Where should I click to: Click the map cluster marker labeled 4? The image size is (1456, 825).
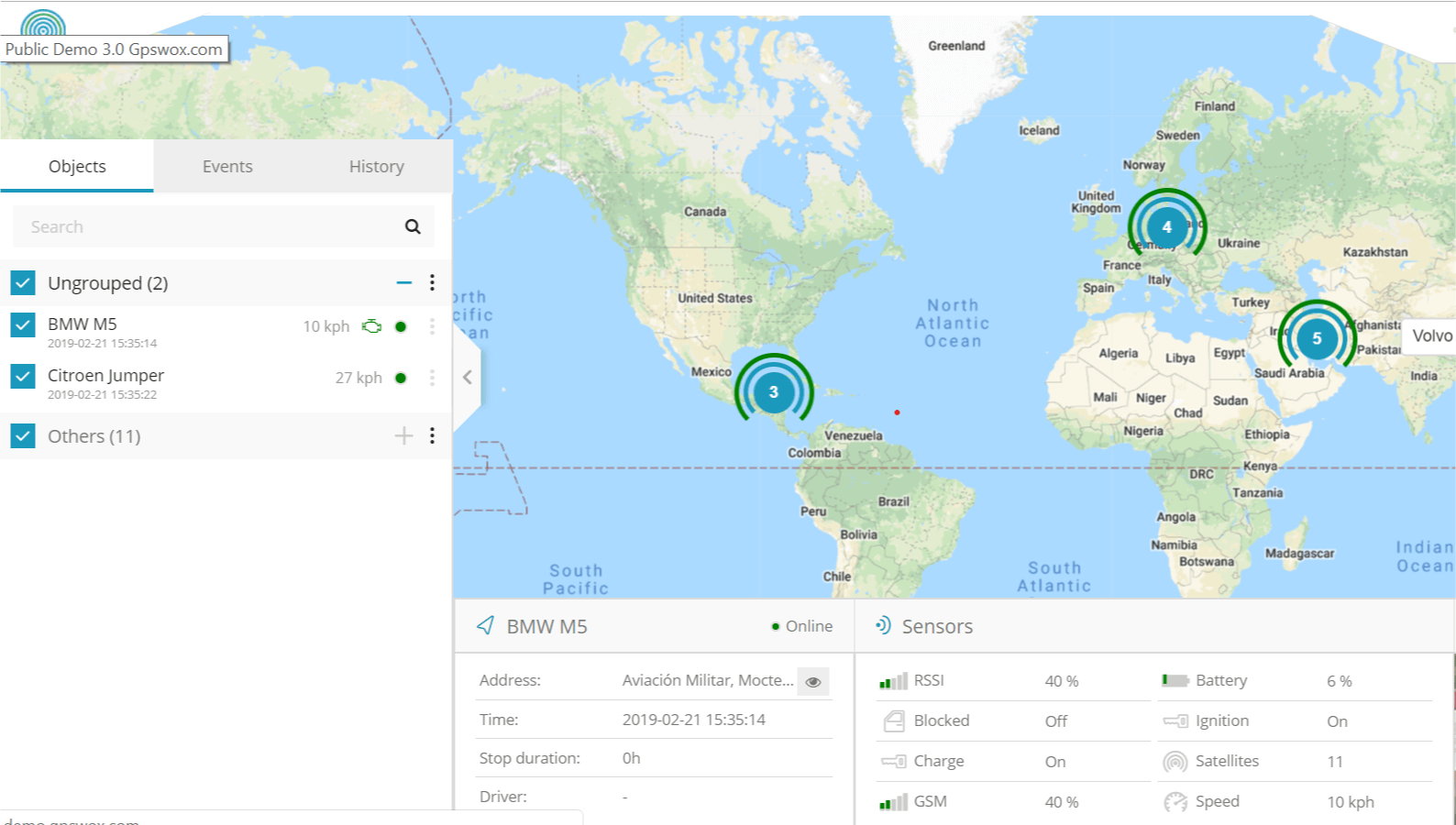coord(1166,227)
